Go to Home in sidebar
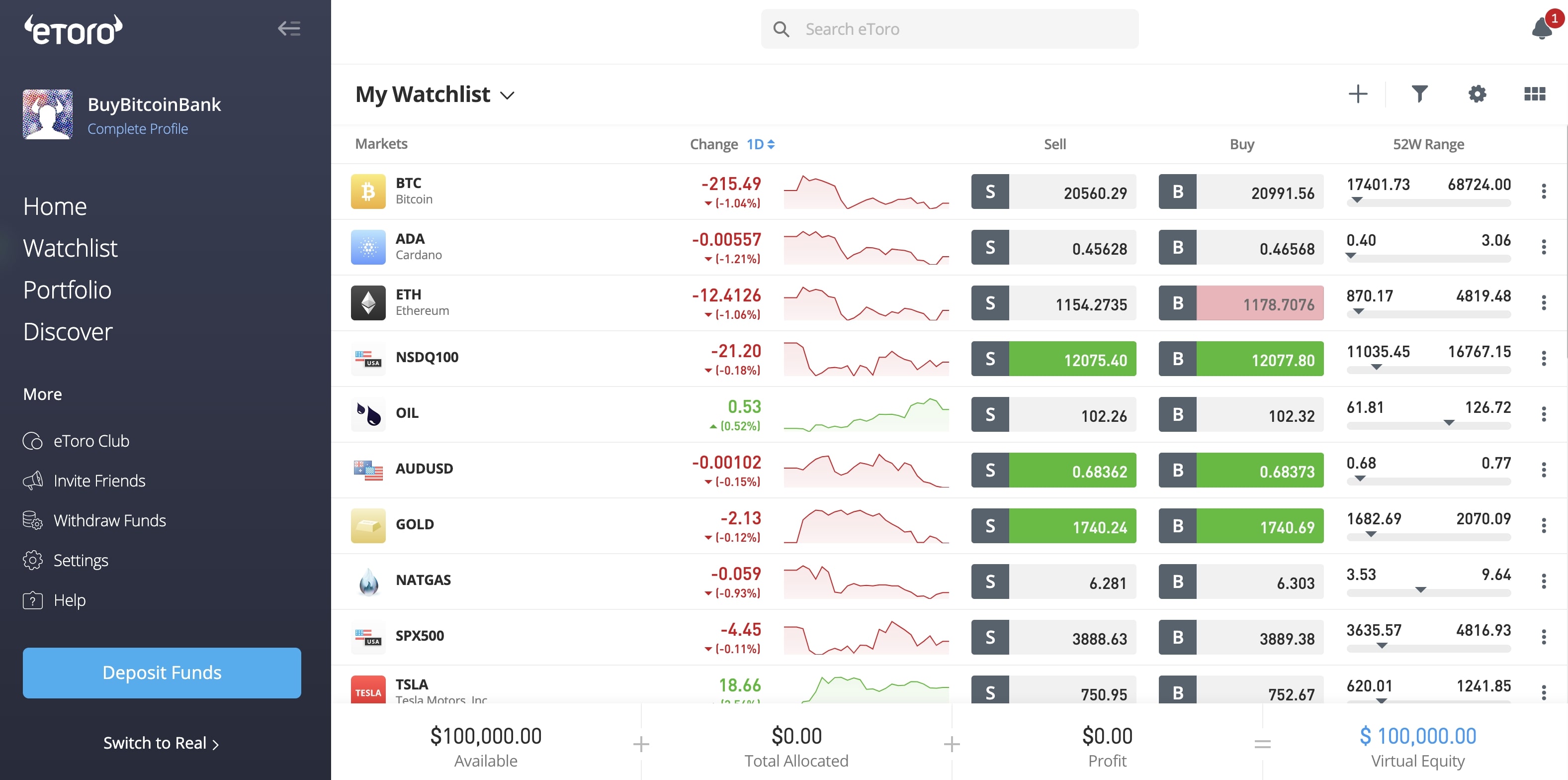The height and width of the screenshot is (780, 1568). coord(55,207)
